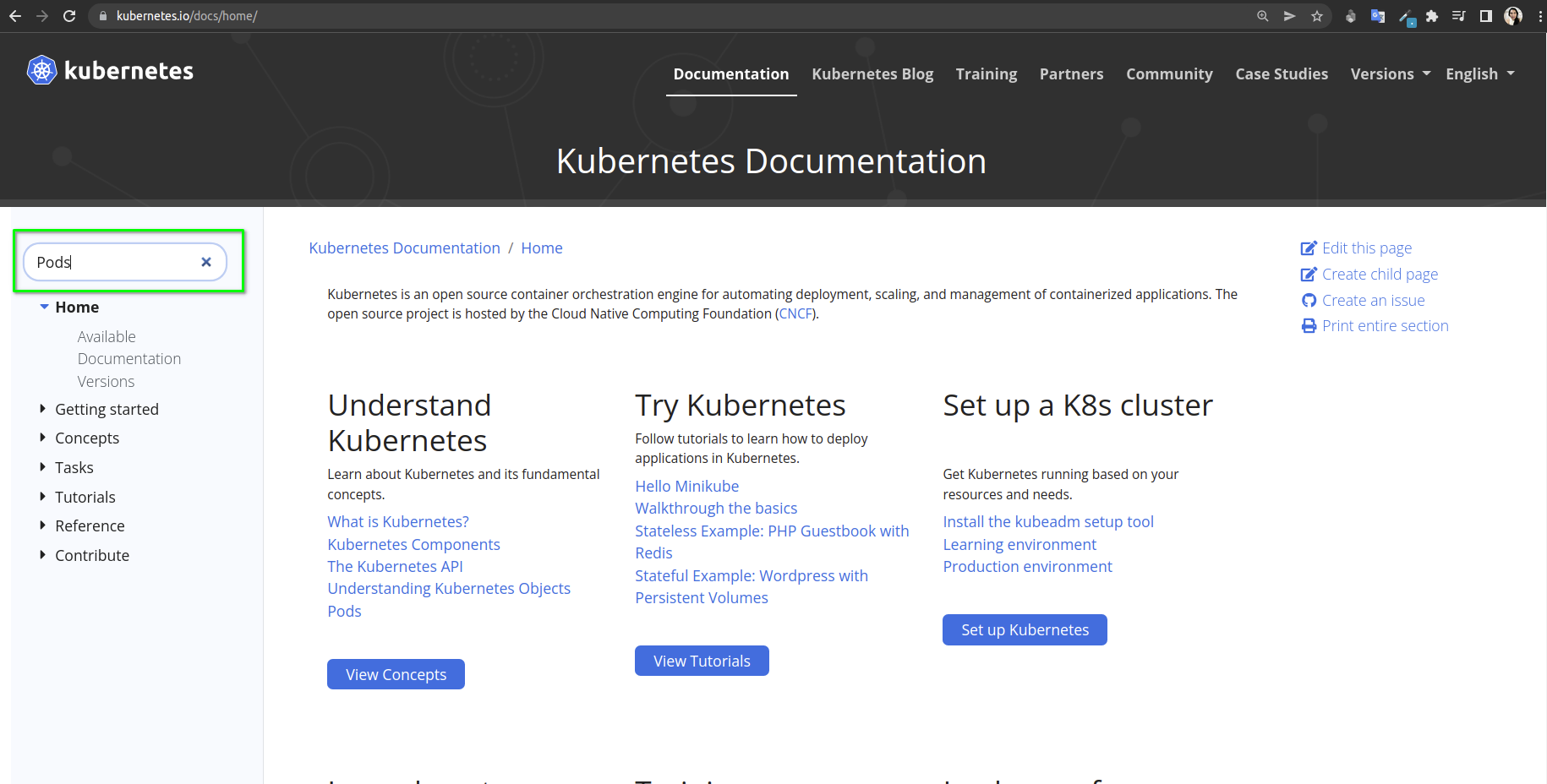The image size is (1547, 784).
Task: Open Stateful Example Wordpress link
Action: (x=752, y=586)
